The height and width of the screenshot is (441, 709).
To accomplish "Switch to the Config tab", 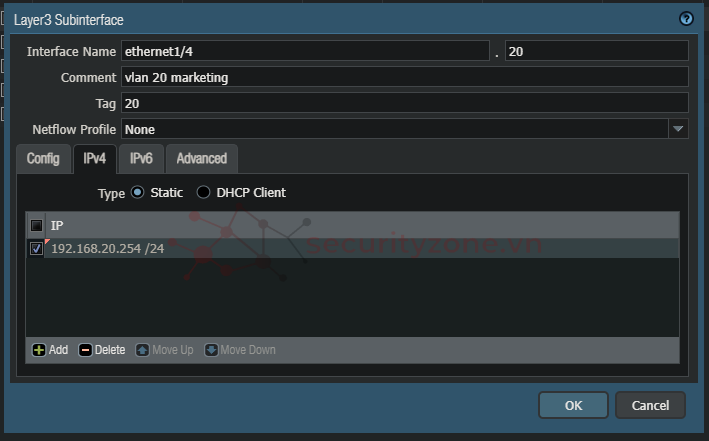I will pos(43,158).
